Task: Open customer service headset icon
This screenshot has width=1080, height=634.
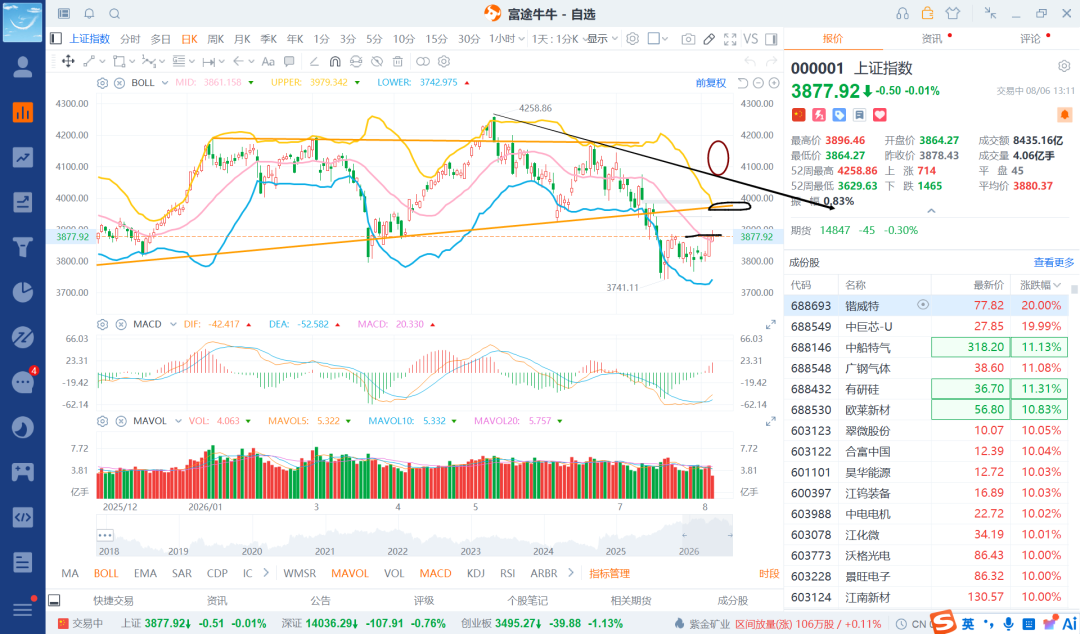Action: pyautogui.click(x=902, y=13)
